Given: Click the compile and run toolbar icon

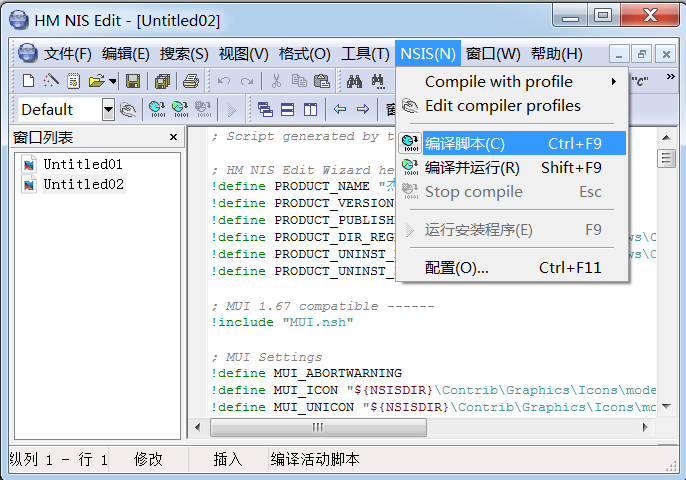Looking at the screenshot, I should tap(180, 109).
